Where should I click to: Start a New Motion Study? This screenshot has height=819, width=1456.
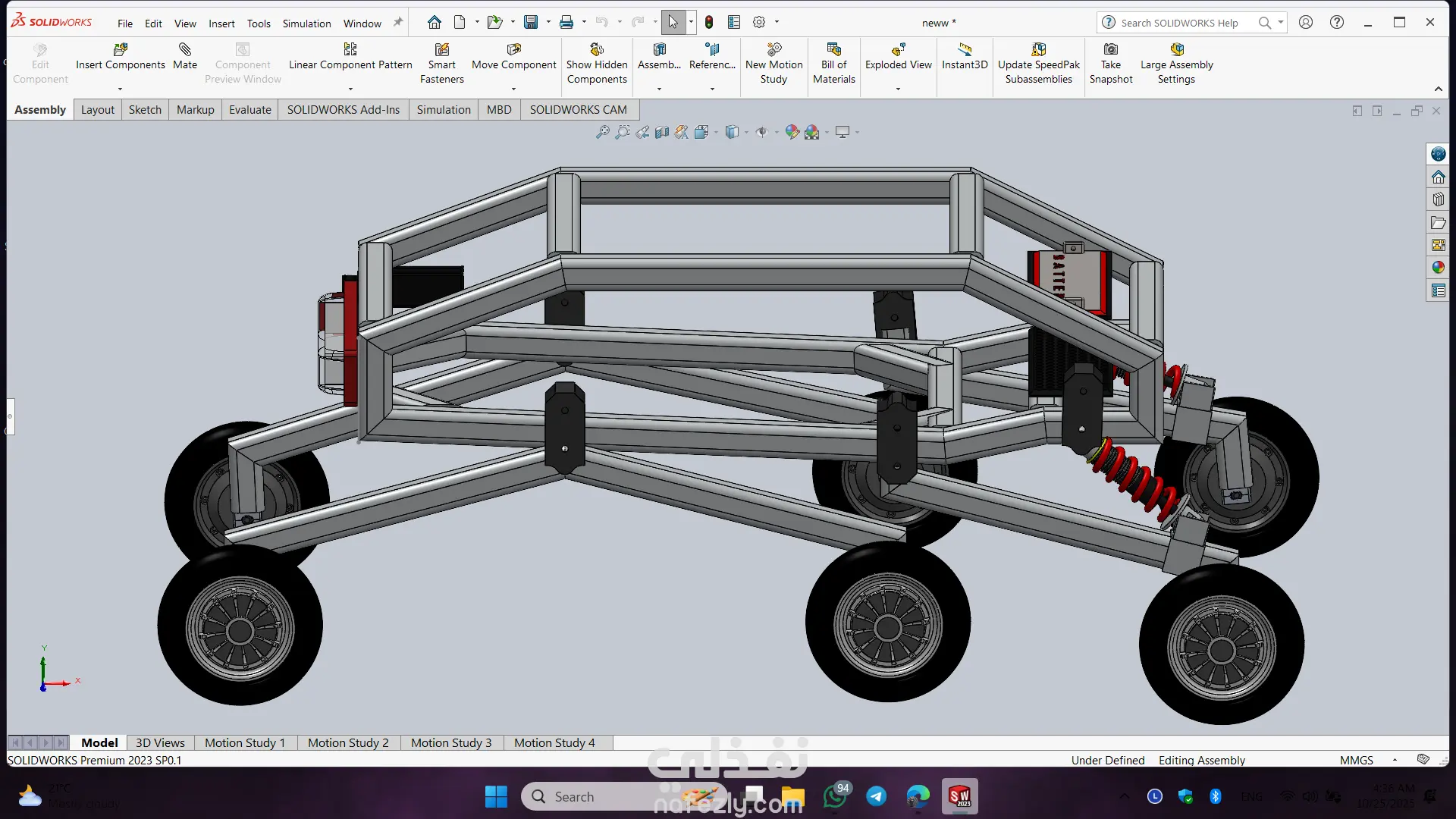point(773,50)
